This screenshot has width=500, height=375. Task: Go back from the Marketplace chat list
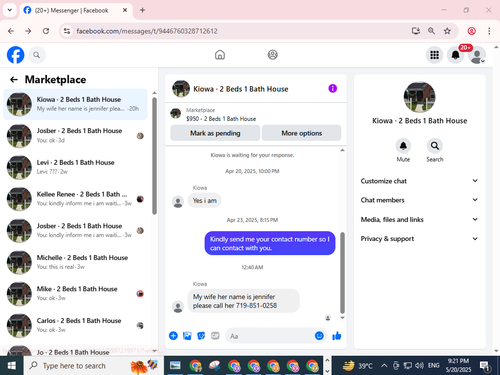(x=14, y=79)
